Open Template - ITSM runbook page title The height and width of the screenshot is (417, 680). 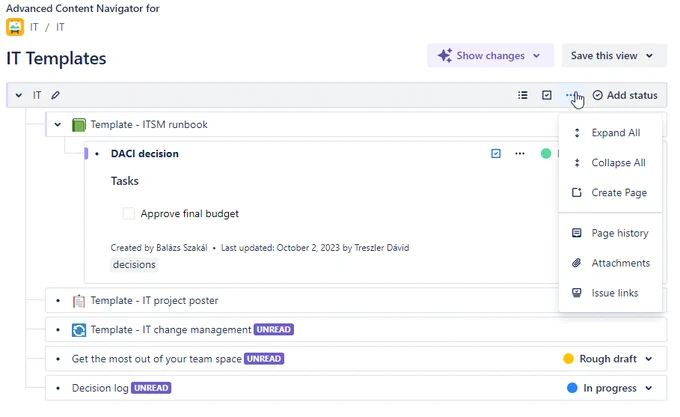(149, 124)
